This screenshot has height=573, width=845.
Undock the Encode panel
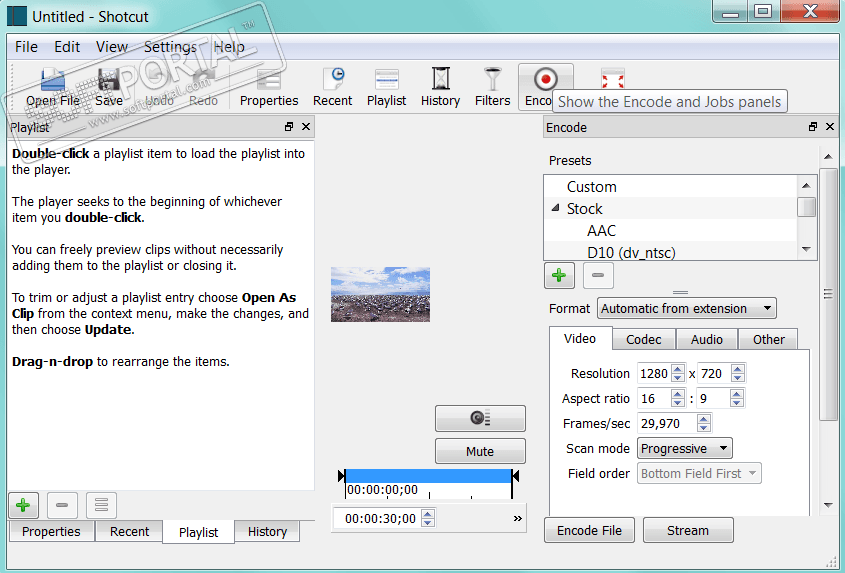(813, 127)
